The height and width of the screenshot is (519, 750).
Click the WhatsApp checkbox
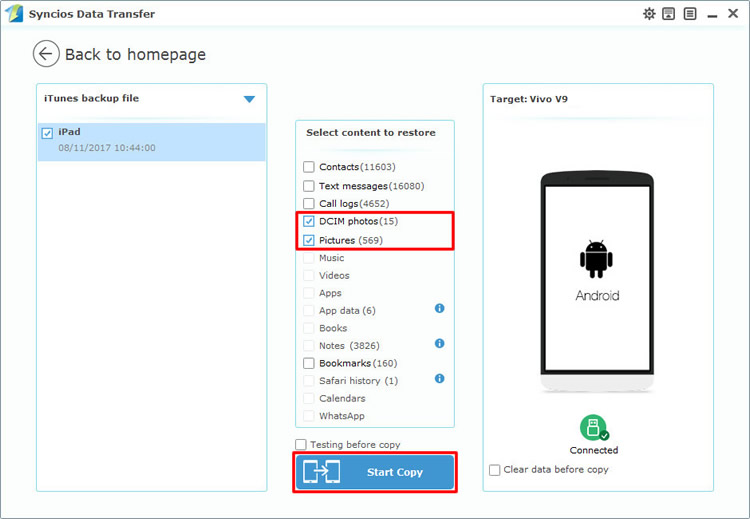309,416
